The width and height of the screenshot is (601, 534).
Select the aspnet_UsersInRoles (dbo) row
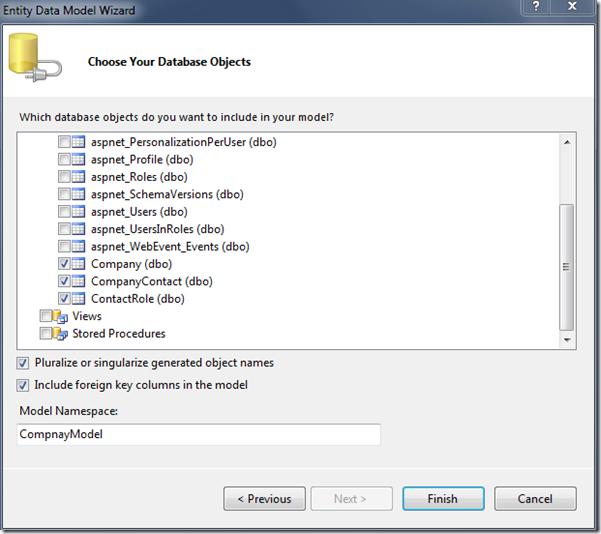(158, 229)
